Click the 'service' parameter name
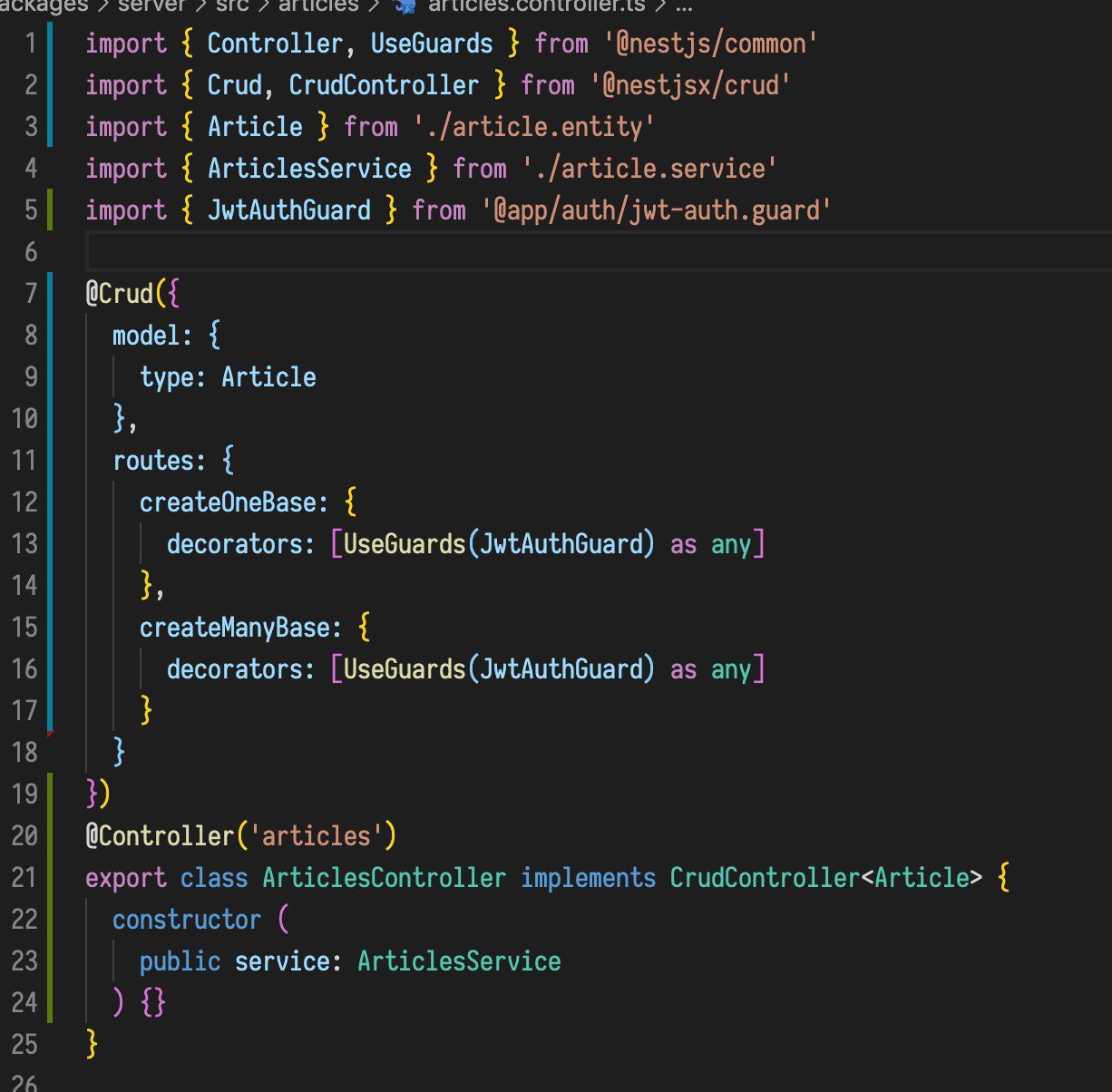The width and height of the screenshot is (1112, 1092). coord(282,961)
